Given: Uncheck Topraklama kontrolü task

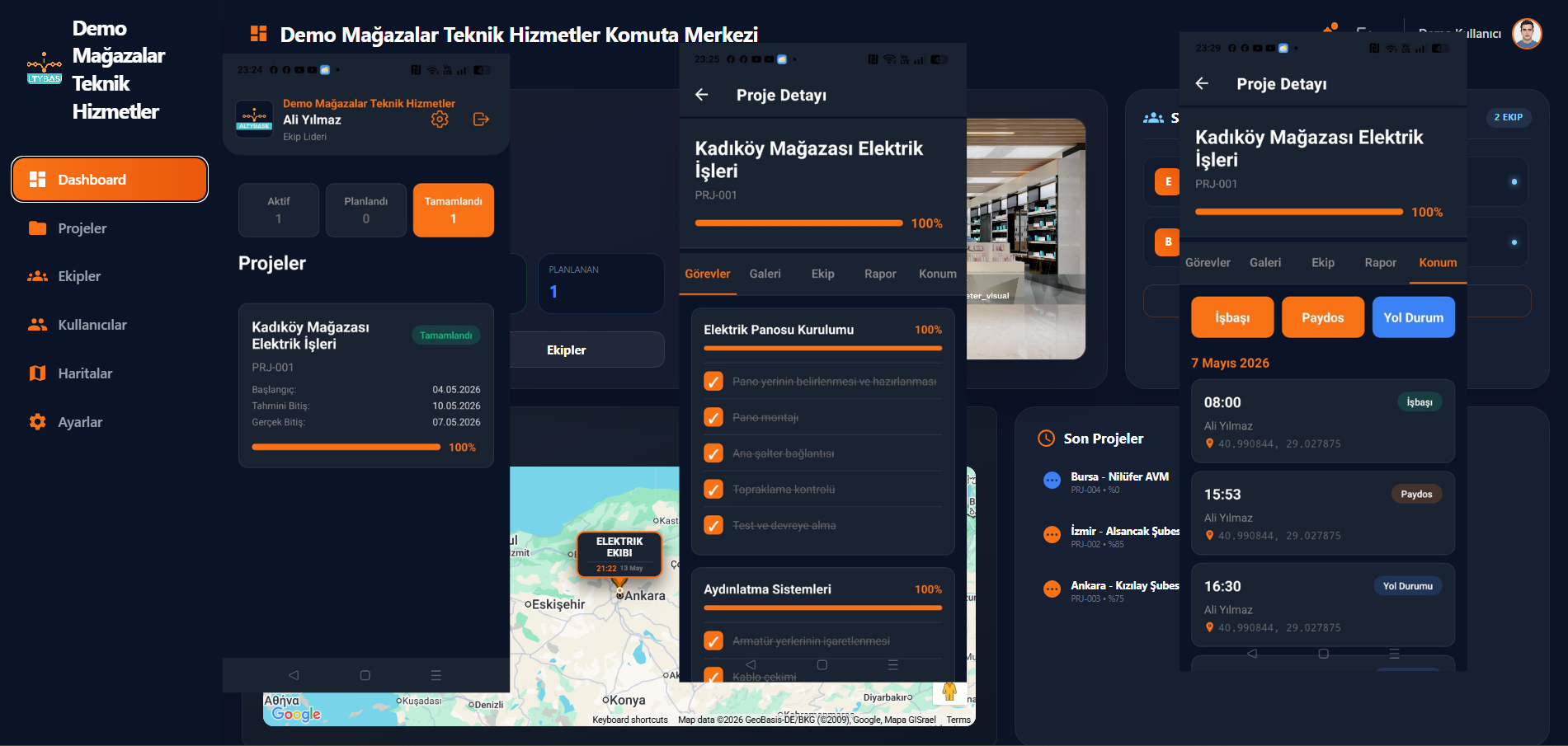Looking at the screenshot, I should (713, 489).
